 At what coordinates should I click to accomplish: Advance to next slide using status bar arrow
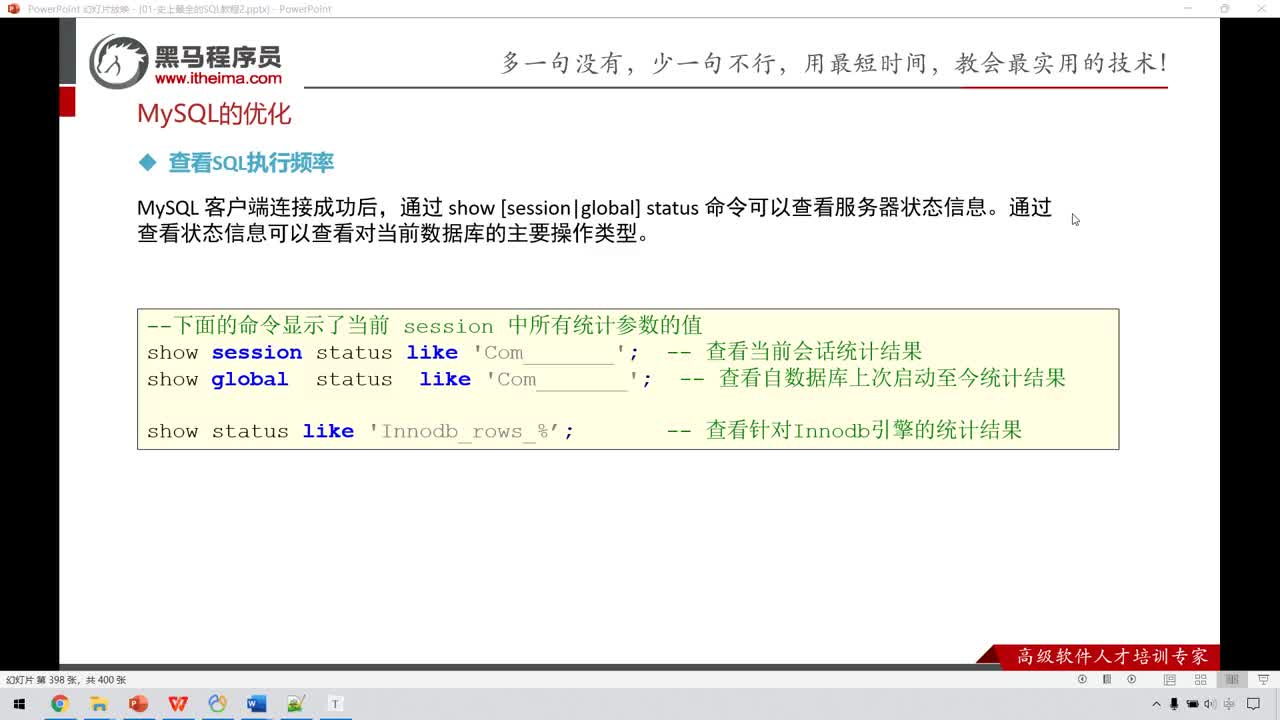coord(1131,679)
